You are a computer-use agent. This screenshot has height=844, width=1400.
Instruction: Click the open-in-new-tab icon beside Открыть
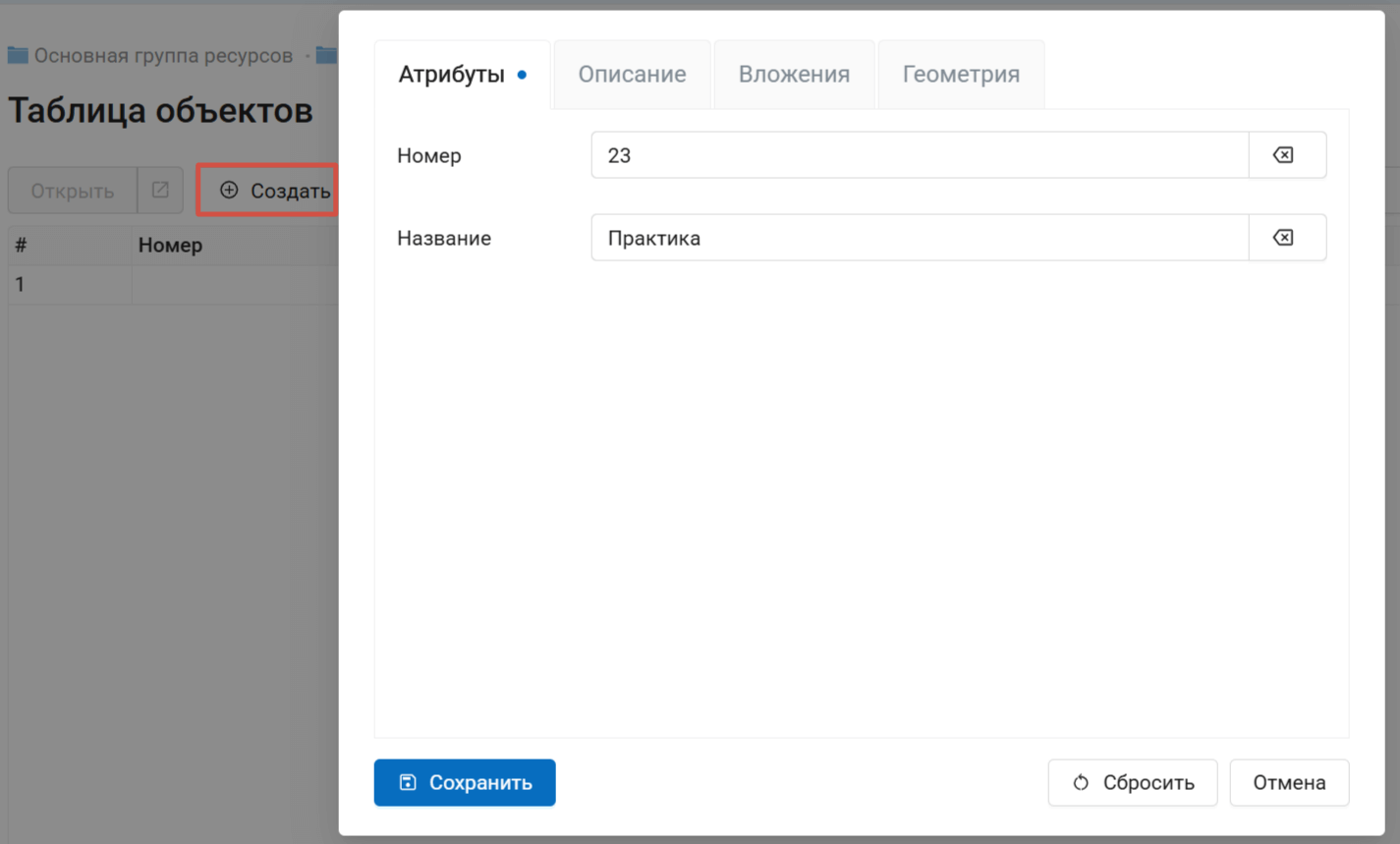(160, 191)
